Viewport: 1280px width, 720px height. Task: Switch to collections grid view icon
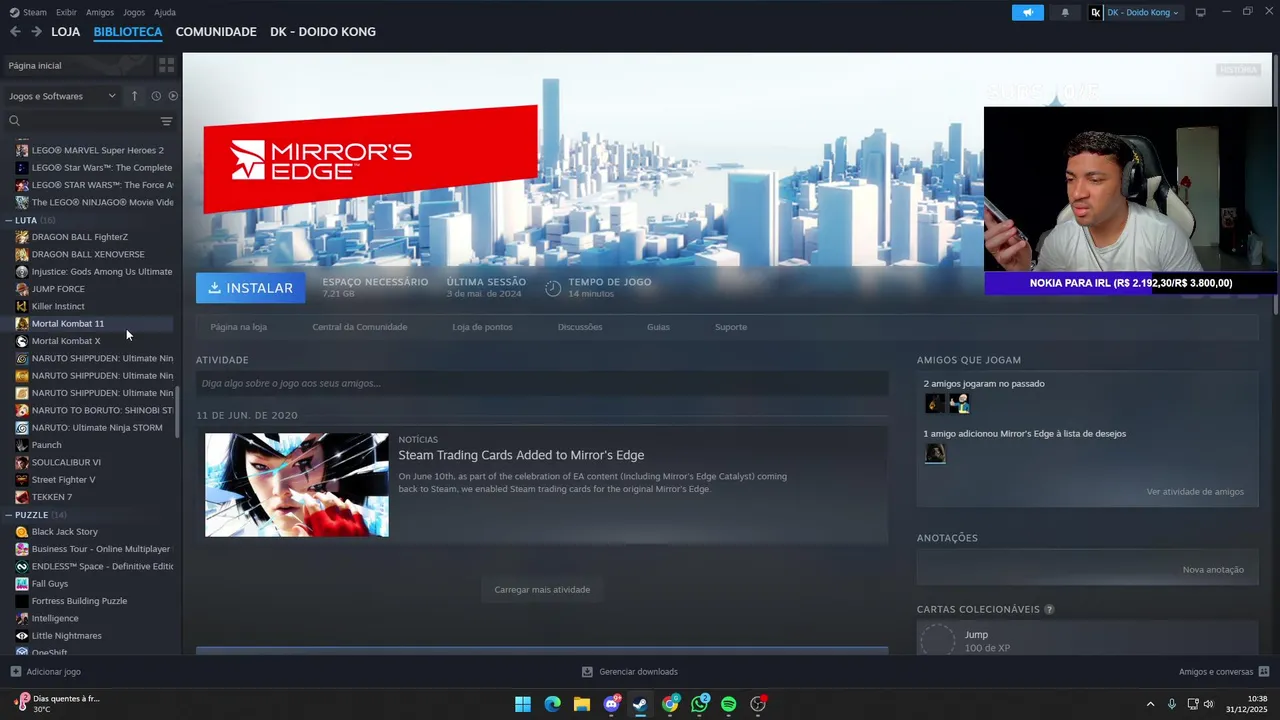tap(167, 65)
